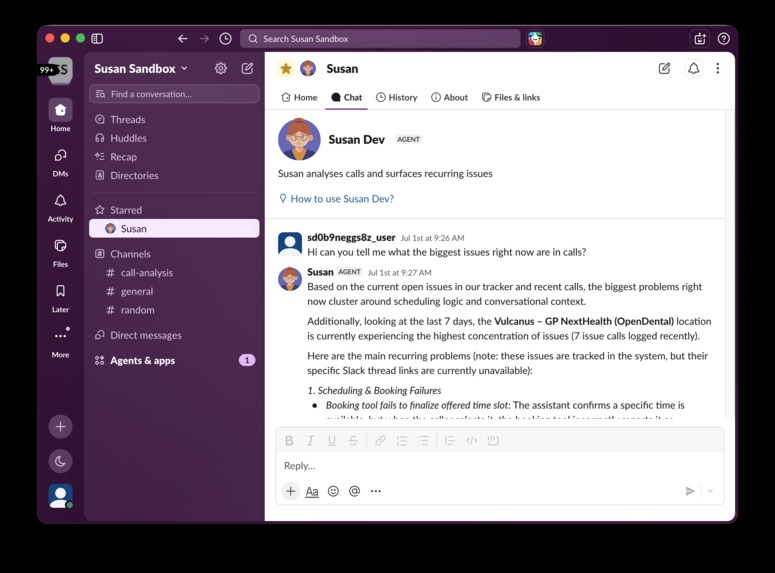Open Files in the left rail
Image resolution: width=775 pixels, height=573 pixels.
pos(60,252)
